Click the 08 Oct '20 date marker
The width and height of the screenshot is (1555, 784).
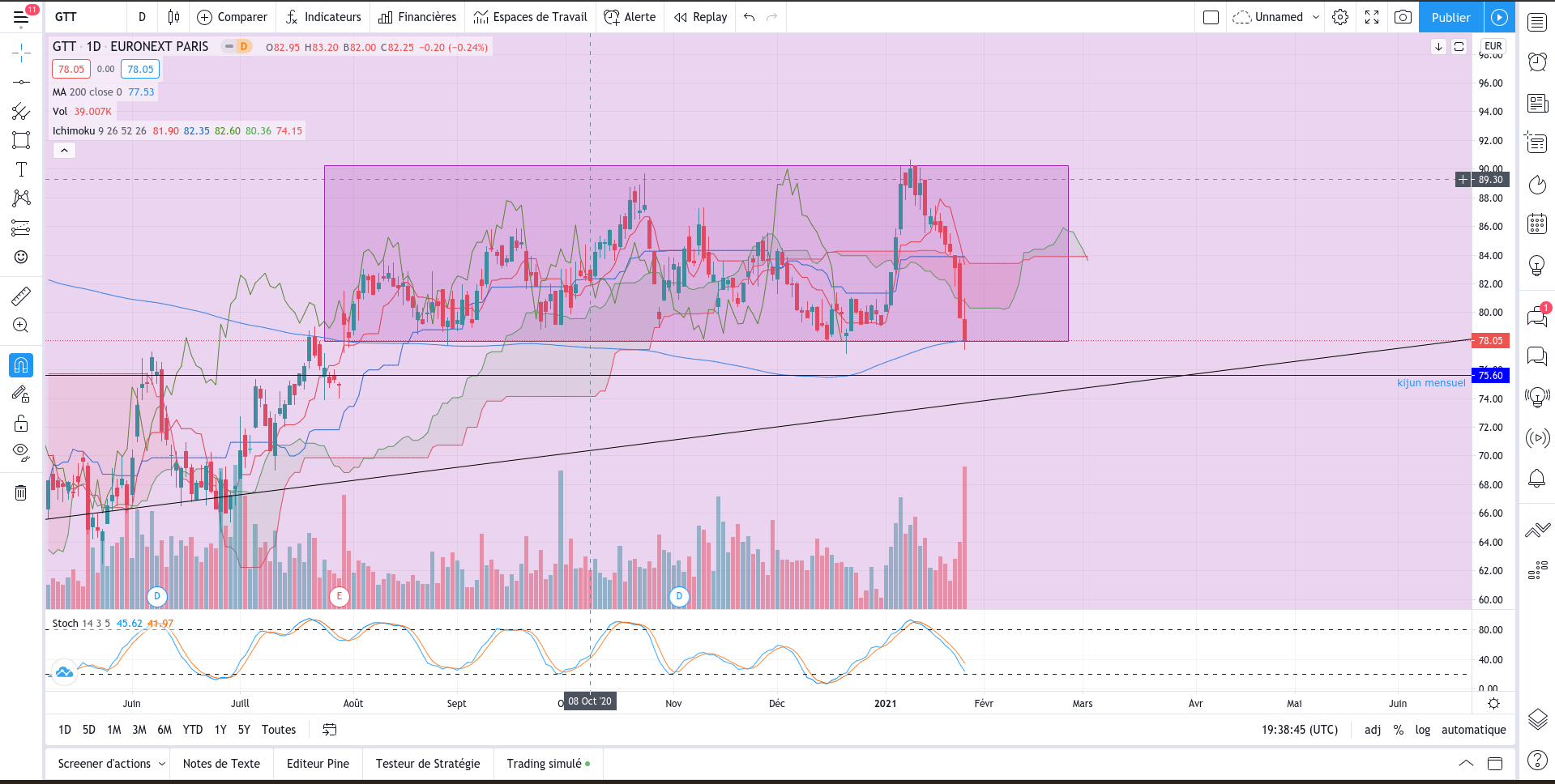pos(590,701)
